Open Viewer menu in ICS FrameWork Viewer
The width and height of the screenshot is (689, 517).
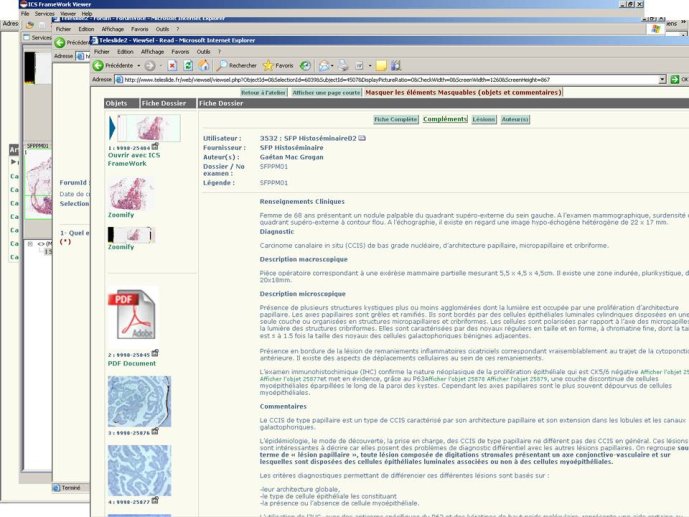pyautogui.click(x=68, y=14)
